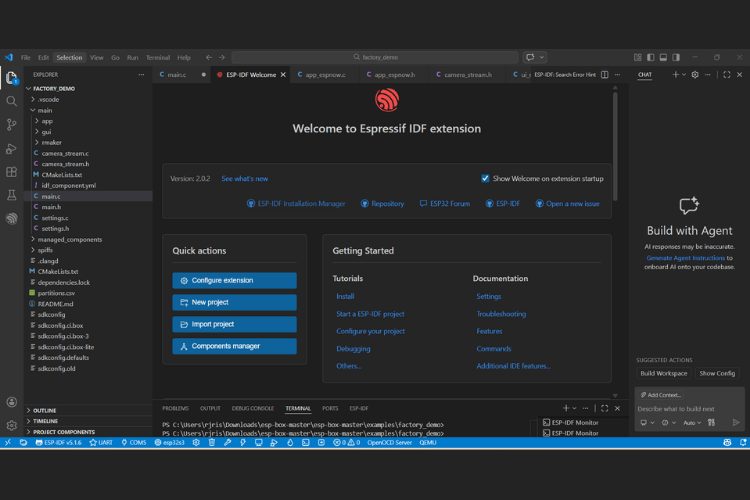The height and width of the screenshot is (500, 750).
Task: Toggle the primary side bar visibility
Action: (651, 57)
